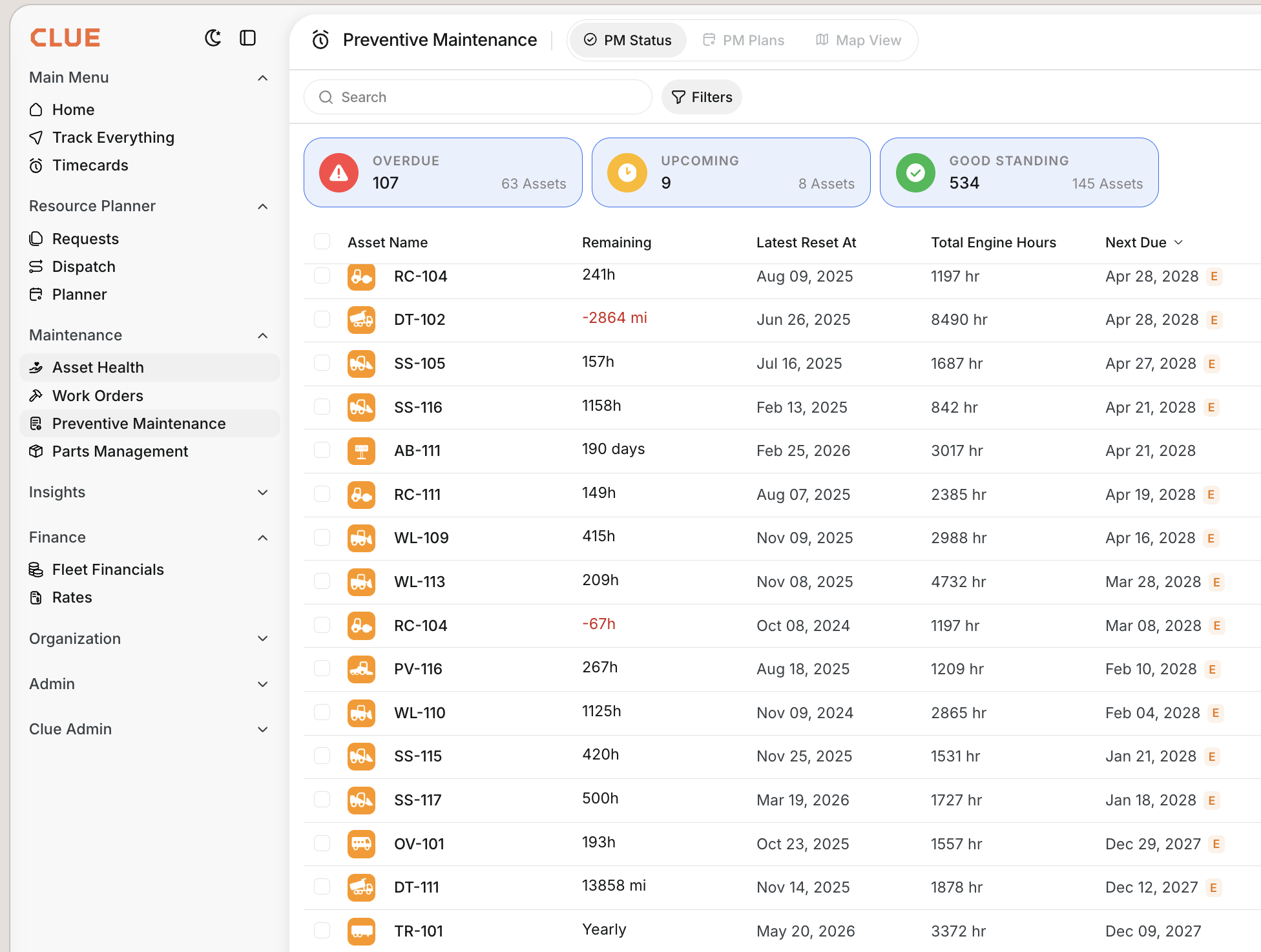Click the Preventive Maintenance clock icon in header
Screen dimensions: 1261x952
point(321,40)
